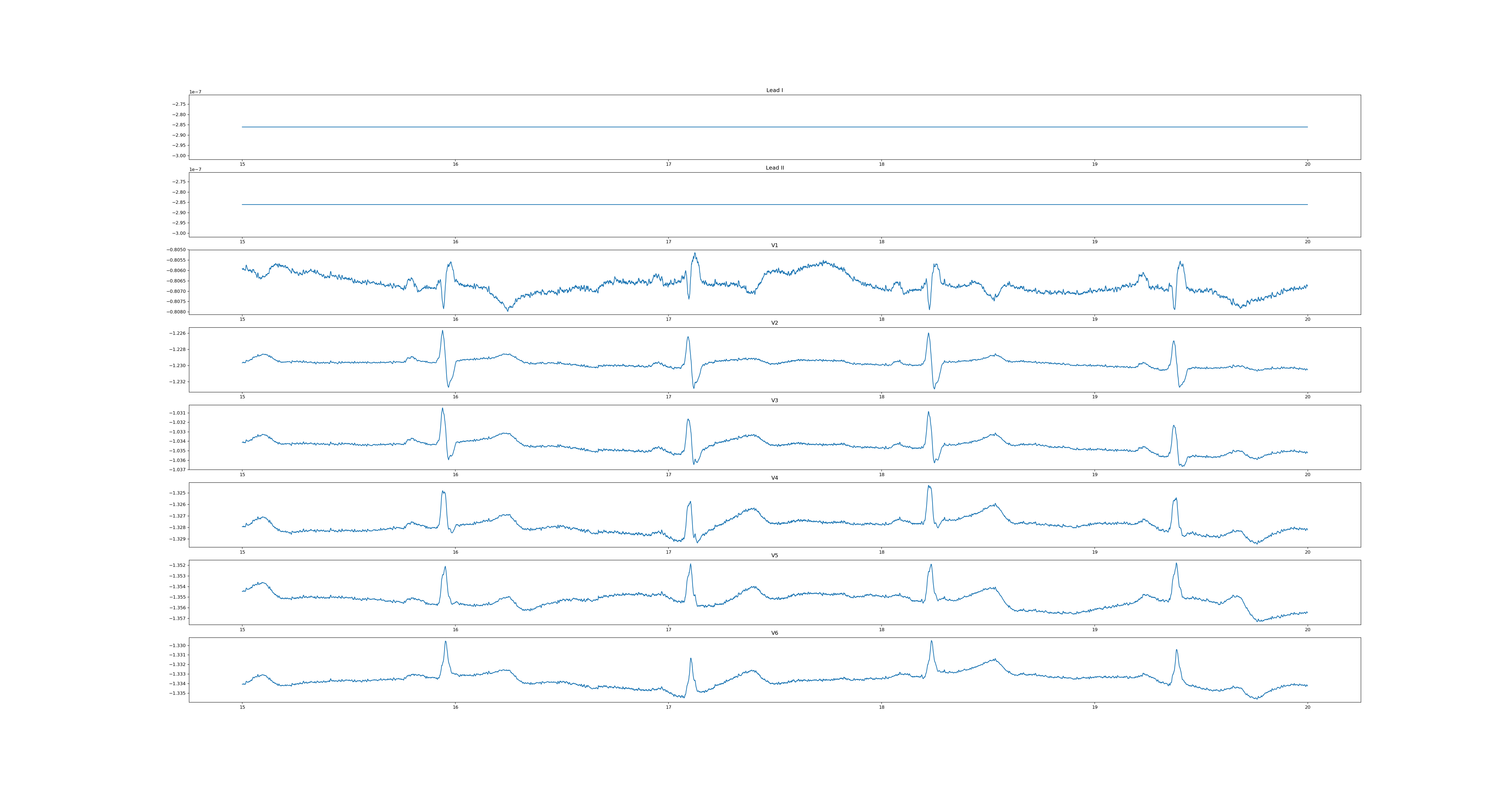Click the -1.325 y-axis label on V4
The height and width of the screenshot is (789, 1512).
[178, 493]
